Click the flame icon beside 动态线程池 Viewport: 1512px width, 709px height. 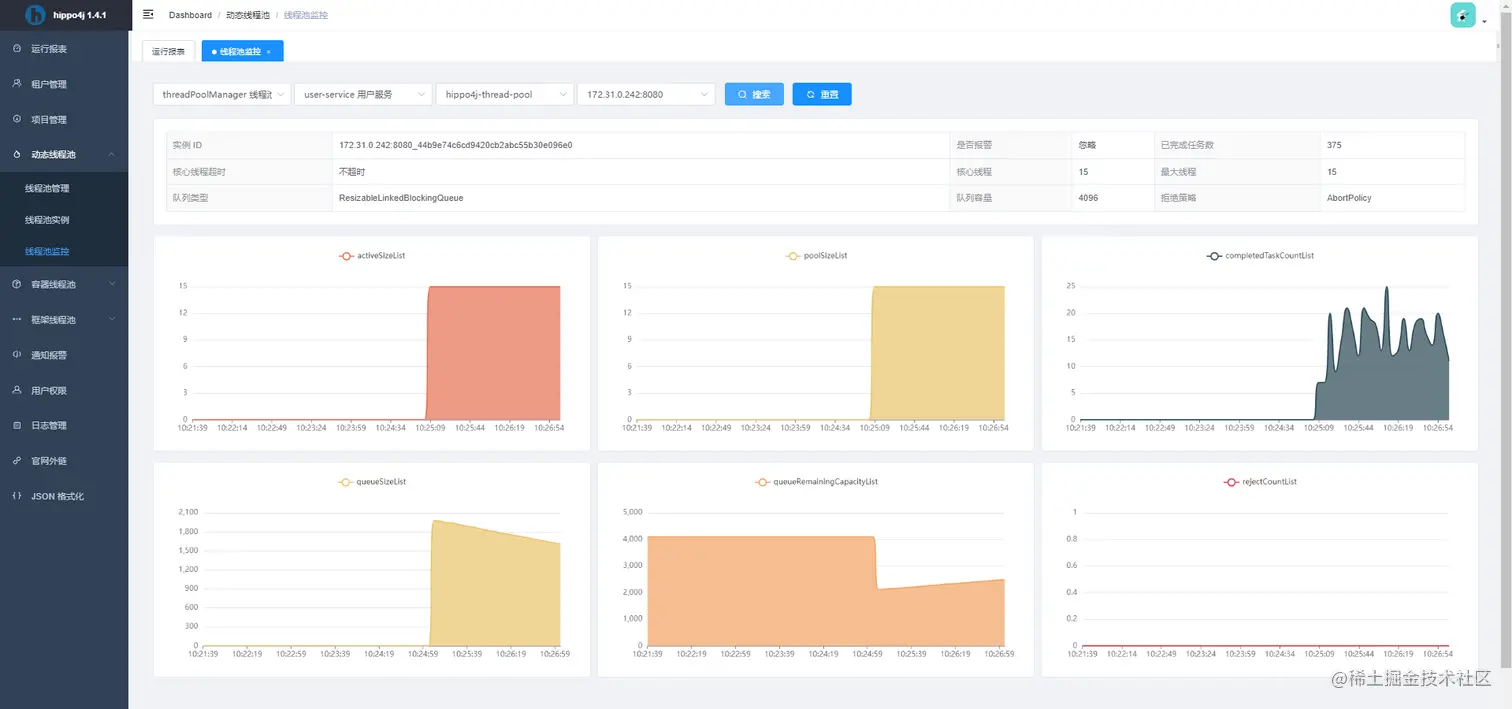click(17, 155)
